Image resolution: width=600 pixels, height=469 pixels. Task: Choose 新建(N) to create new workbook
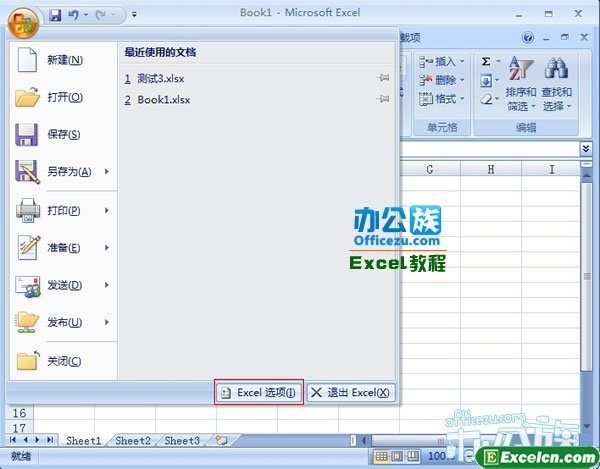coord(63,60)
